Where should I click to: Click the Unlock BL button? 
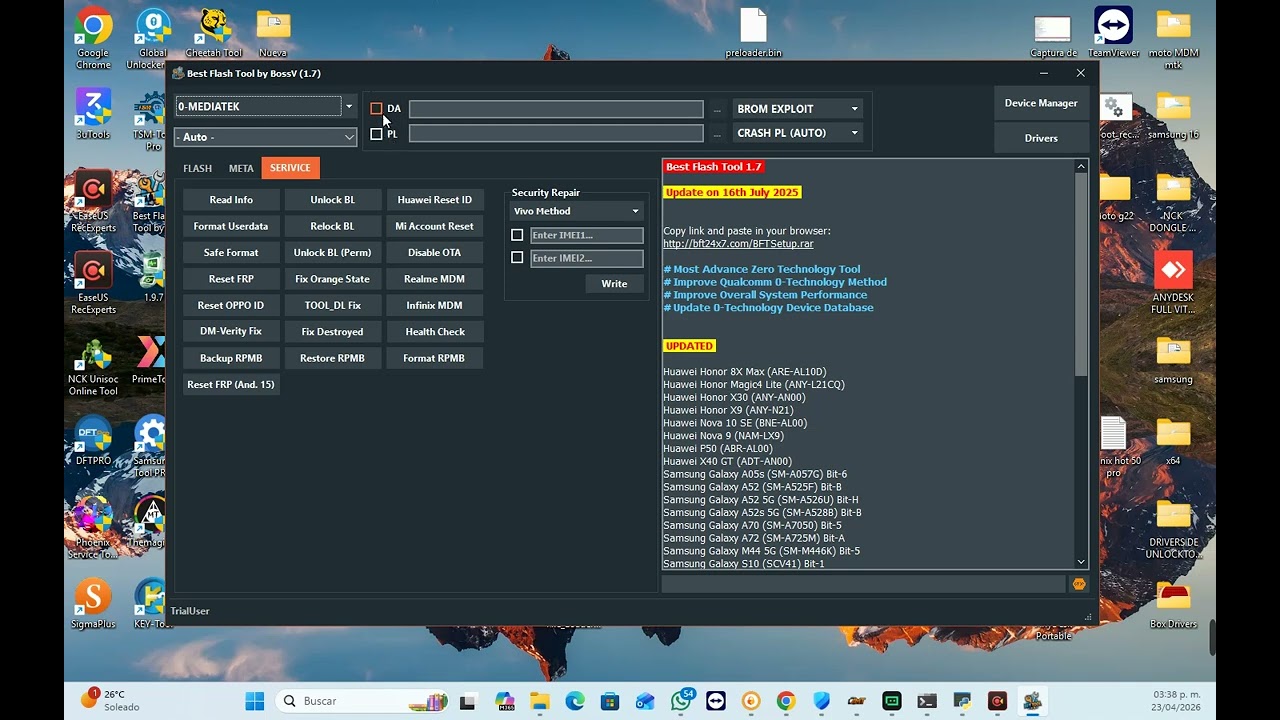coord(333,200)
